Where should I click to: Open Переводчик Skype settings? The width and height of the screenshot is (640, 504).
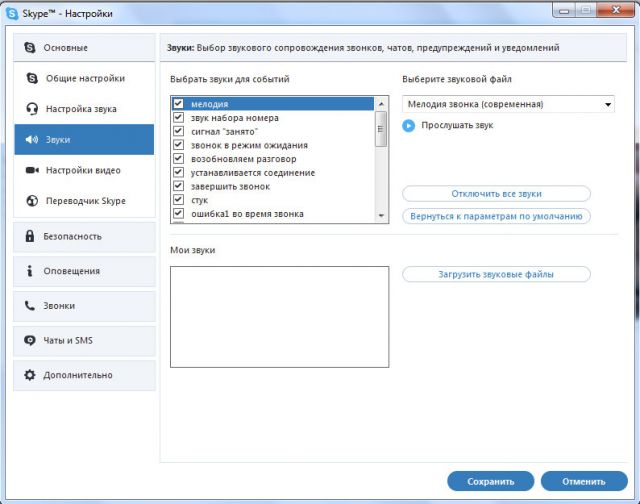pyautogui.click(x=84, y=201)
